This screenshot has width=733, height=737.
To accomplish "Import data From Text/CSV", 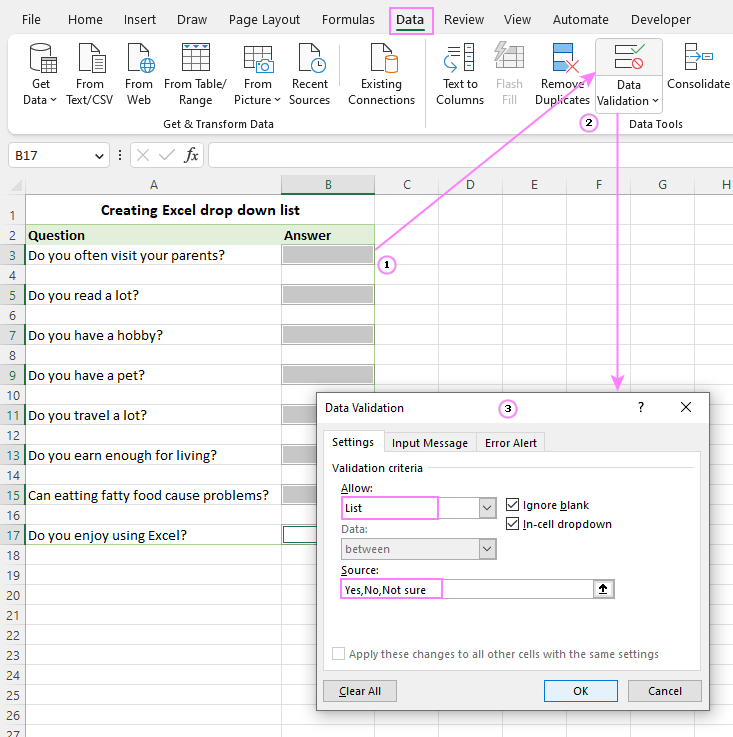I will (x=90, y=75).
